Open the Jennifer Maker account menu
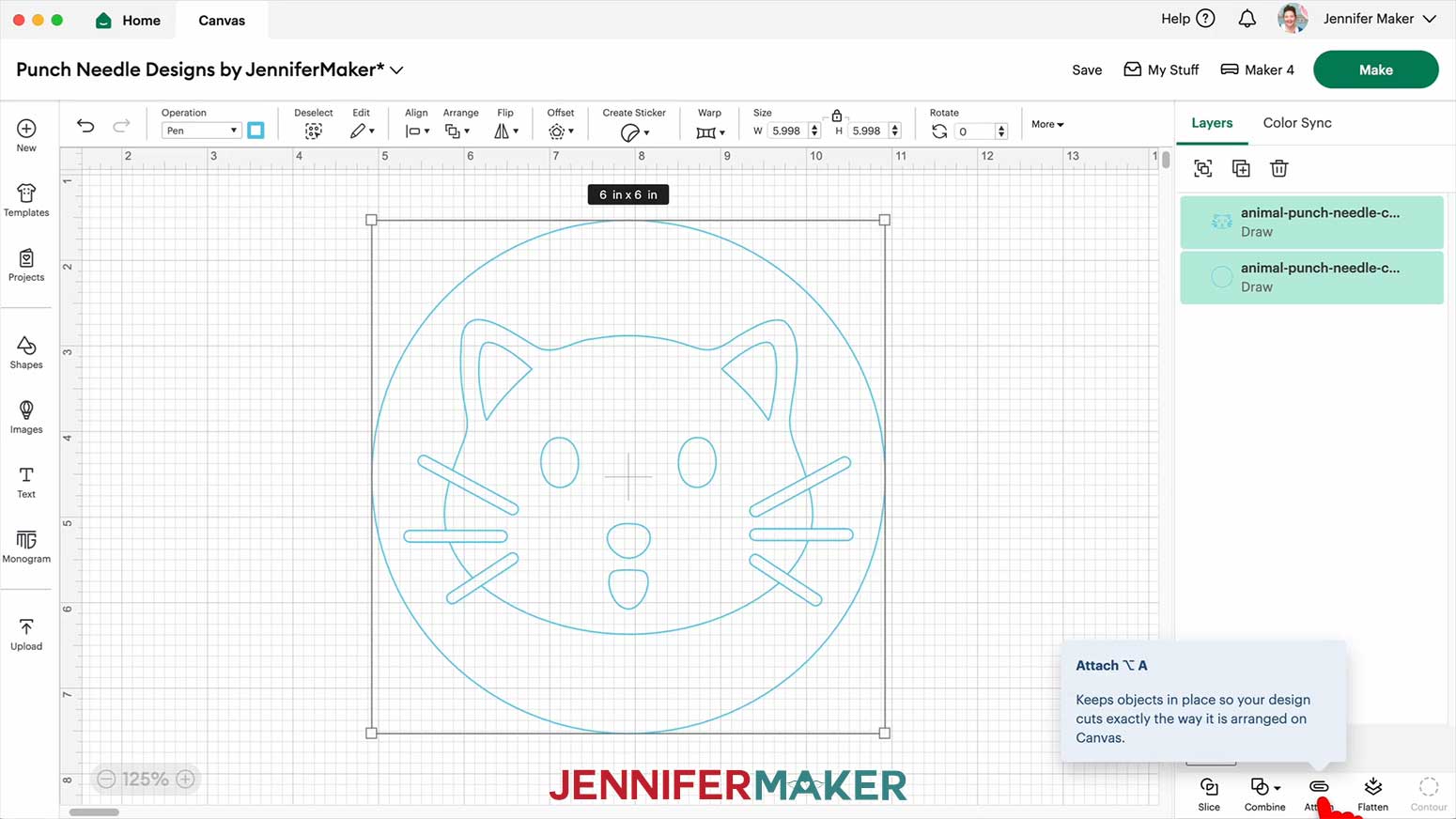Screen dimensions: 1456x819 tap(1380, 19)
